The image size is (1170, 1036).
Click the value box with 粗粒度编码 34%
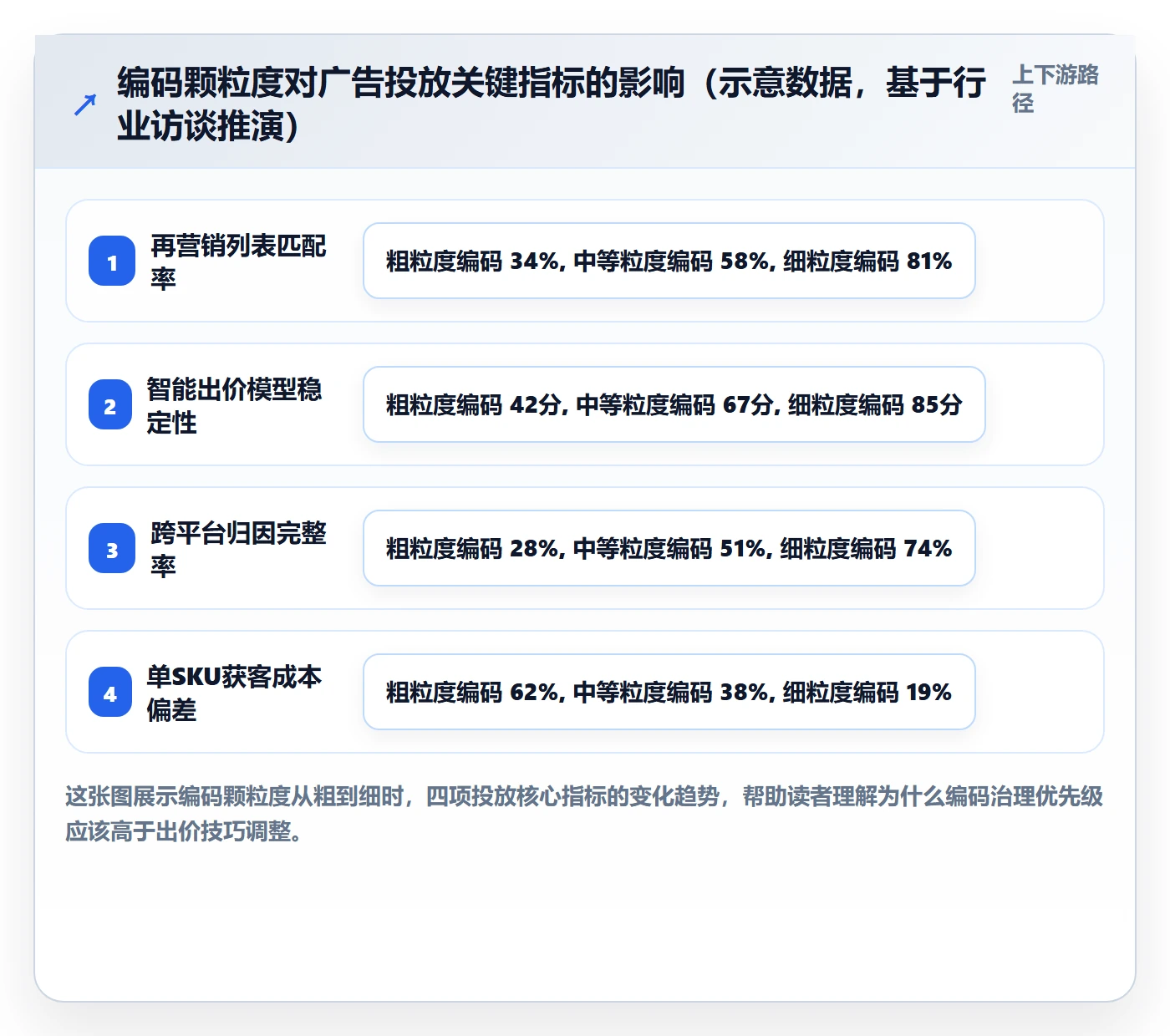tap(669, 261)
